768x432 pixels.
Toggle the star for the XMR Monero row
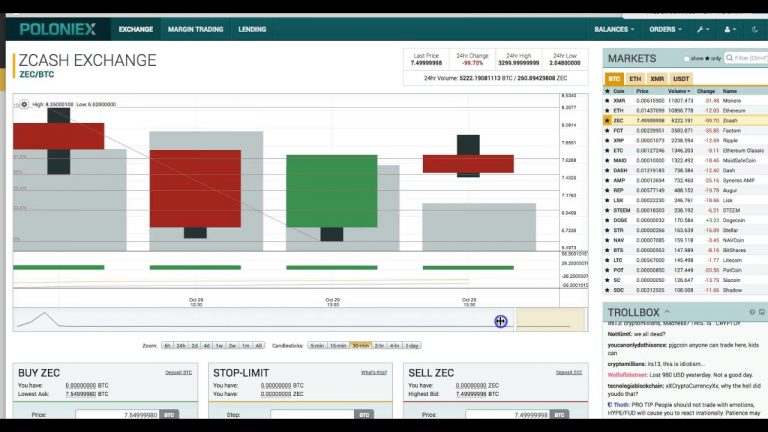click(x=607, y=100)
